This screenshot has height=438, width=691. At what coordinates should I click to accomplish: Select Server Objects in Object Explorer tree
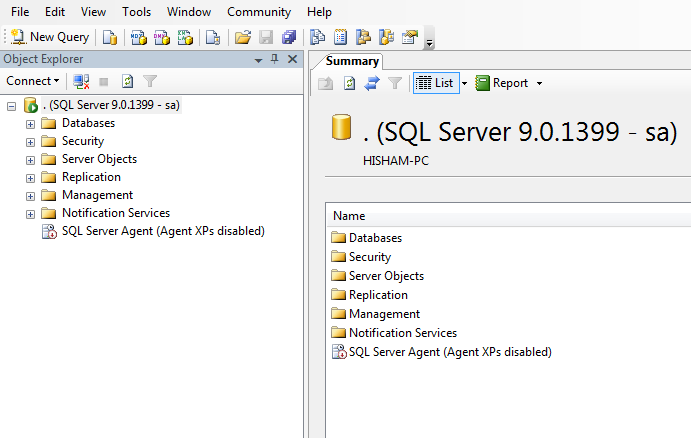point(99,159)
